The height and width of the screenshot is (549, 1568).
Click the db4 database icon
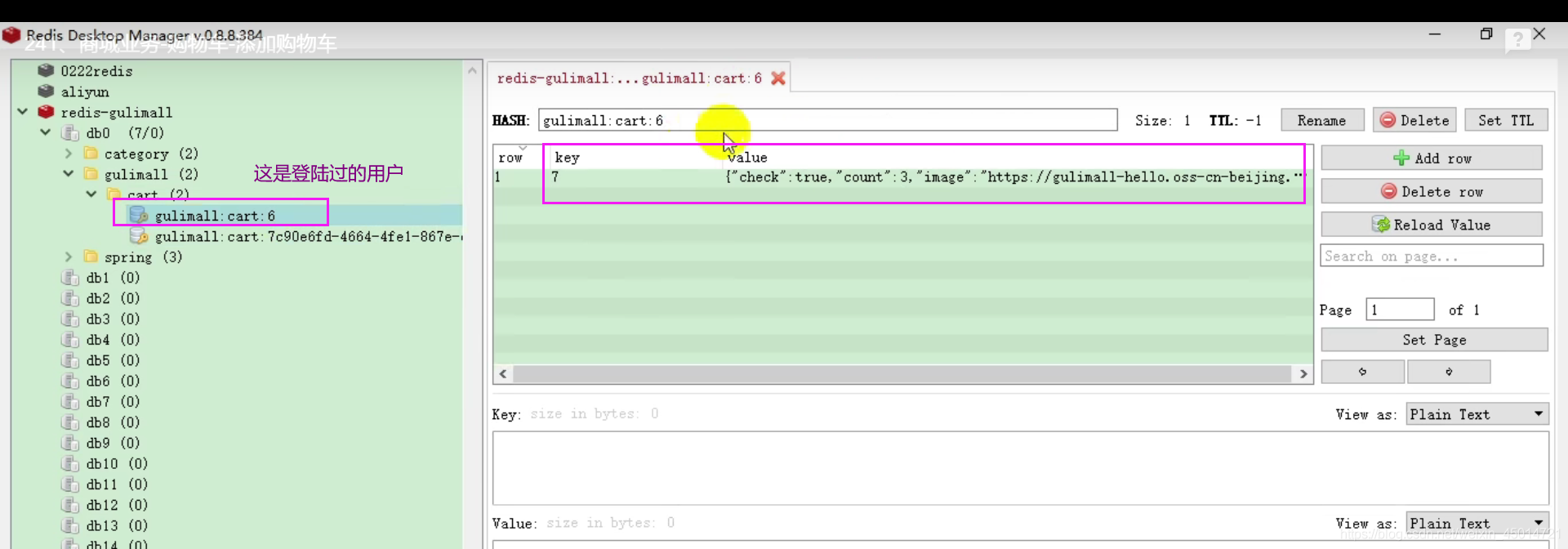click(x=71, y=339)
